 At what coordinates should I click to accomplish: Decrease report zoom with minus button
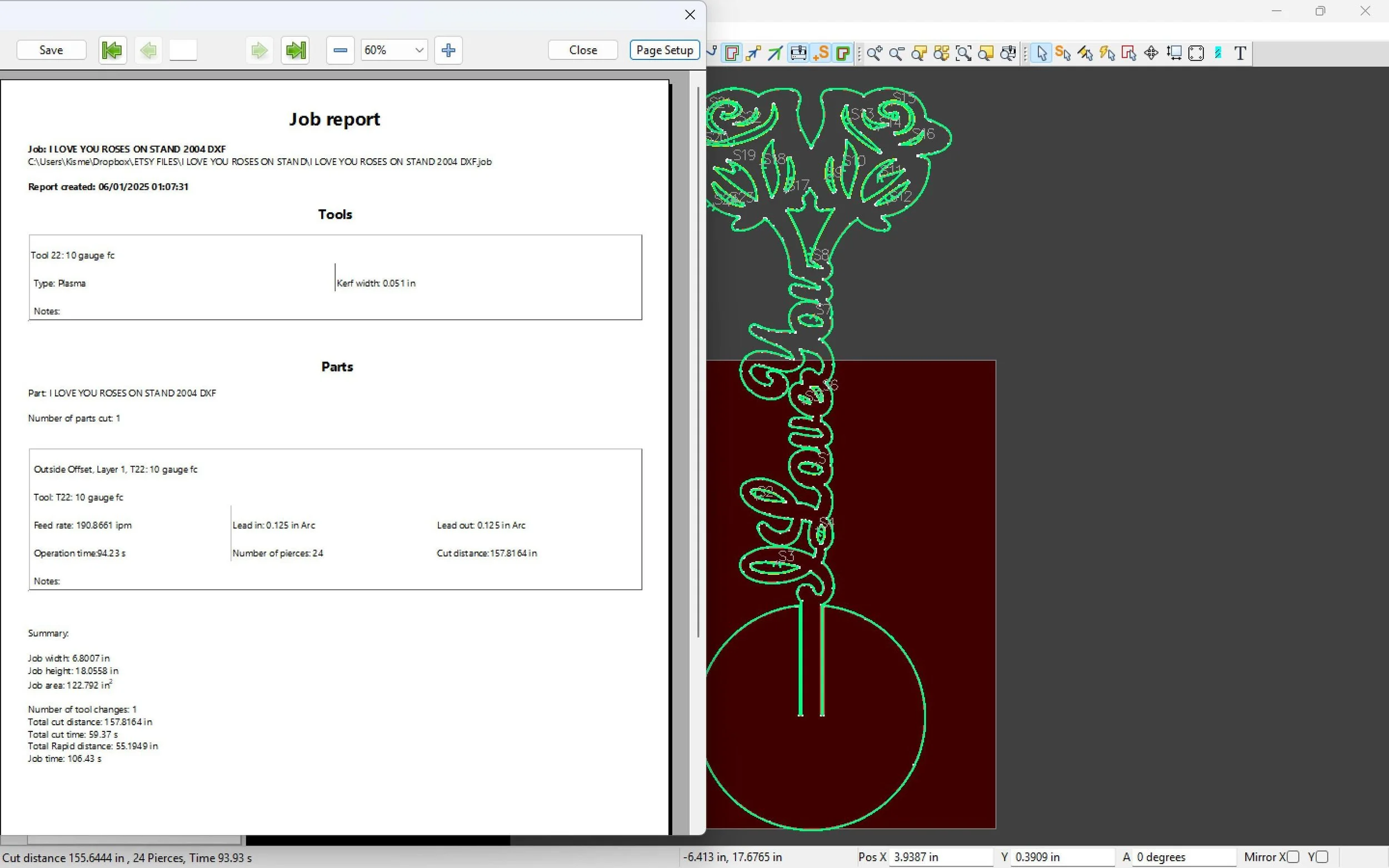click(340, 51)
